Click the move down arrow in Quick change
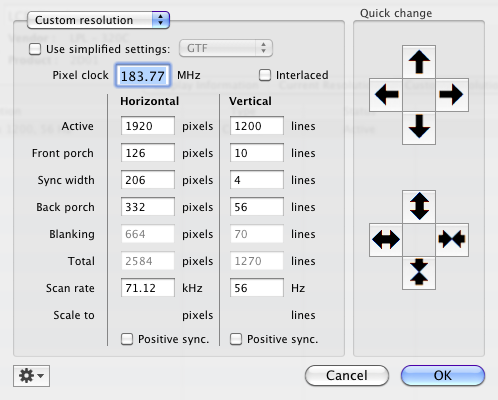The image size is (498, 400). [x=419, y=128]
